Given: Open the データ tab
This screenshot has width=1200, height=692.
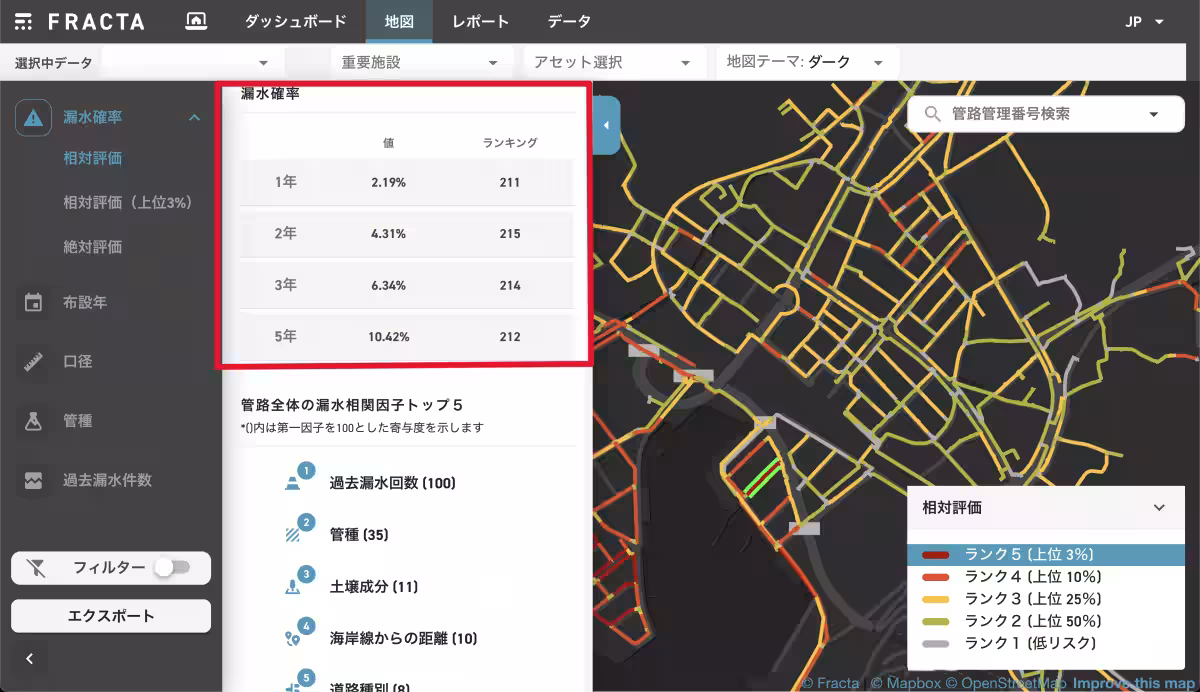Looking at the screenshot, I should (569, 21).
